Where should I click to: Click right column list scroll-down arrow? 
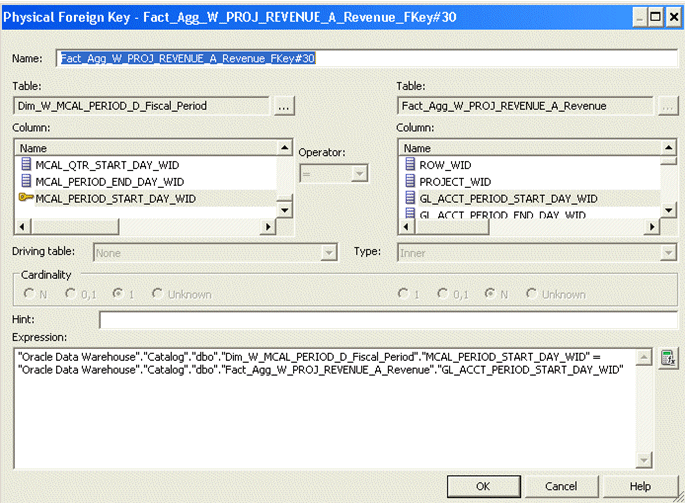[x=668, y=210]
